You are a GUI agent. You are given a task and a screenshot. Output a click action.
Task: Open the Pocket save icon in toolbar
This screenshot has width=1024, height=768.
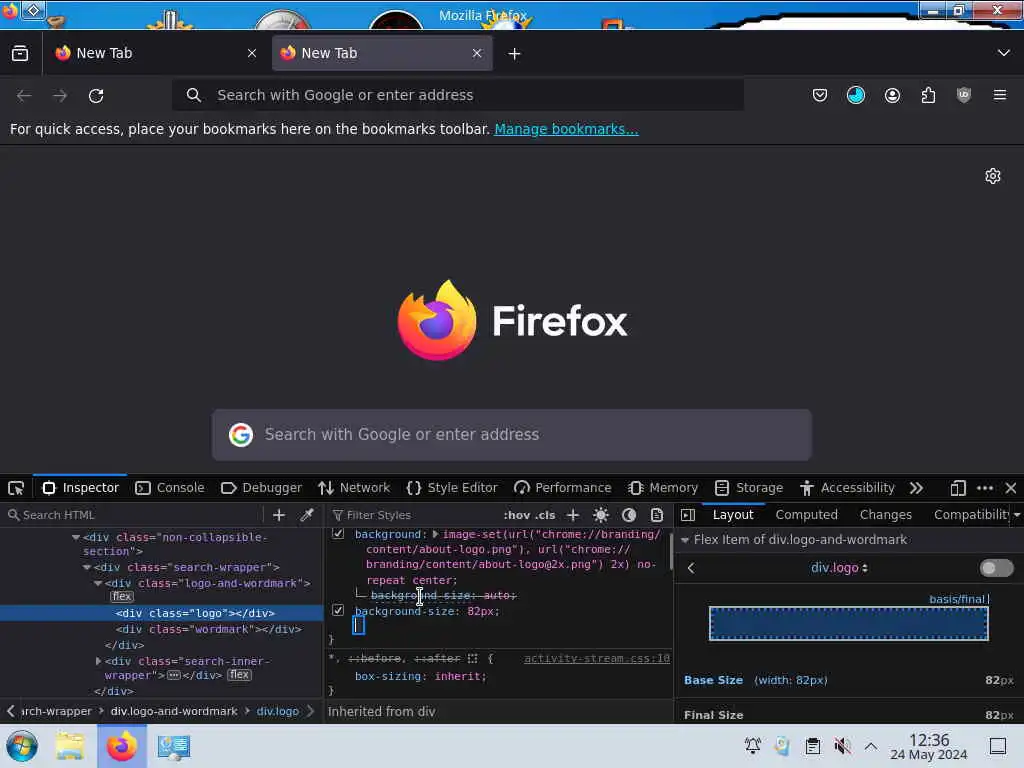820,95
